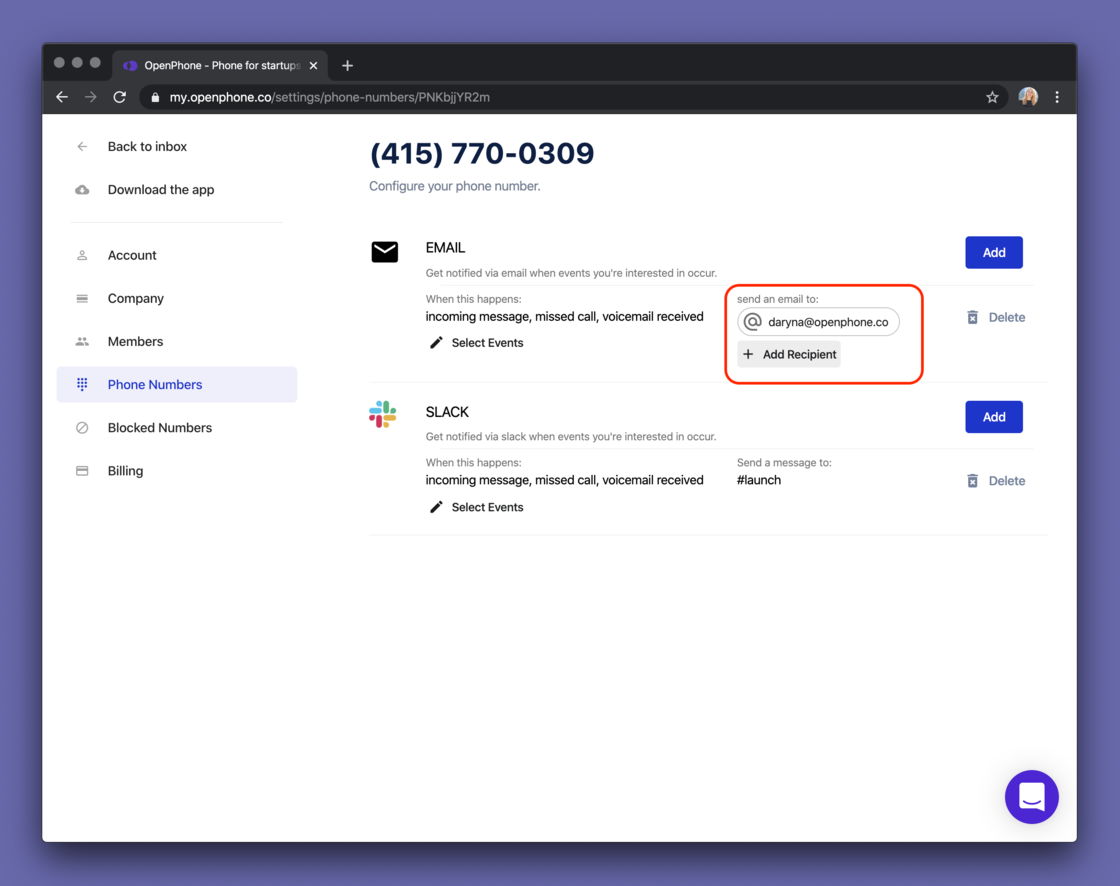Go Back to inbox
This screenshot has height=886, width=1120.
tap(147, 146)
